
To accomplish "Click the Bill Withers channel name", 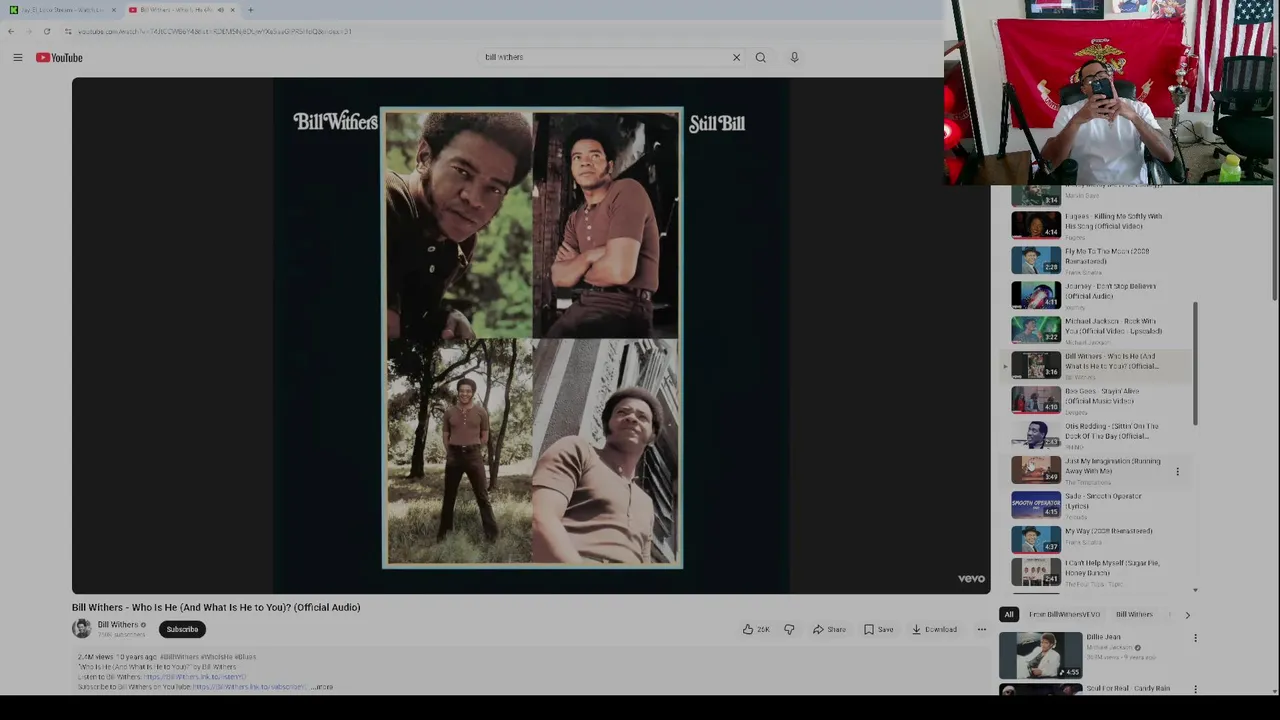I will click(117, 624).
